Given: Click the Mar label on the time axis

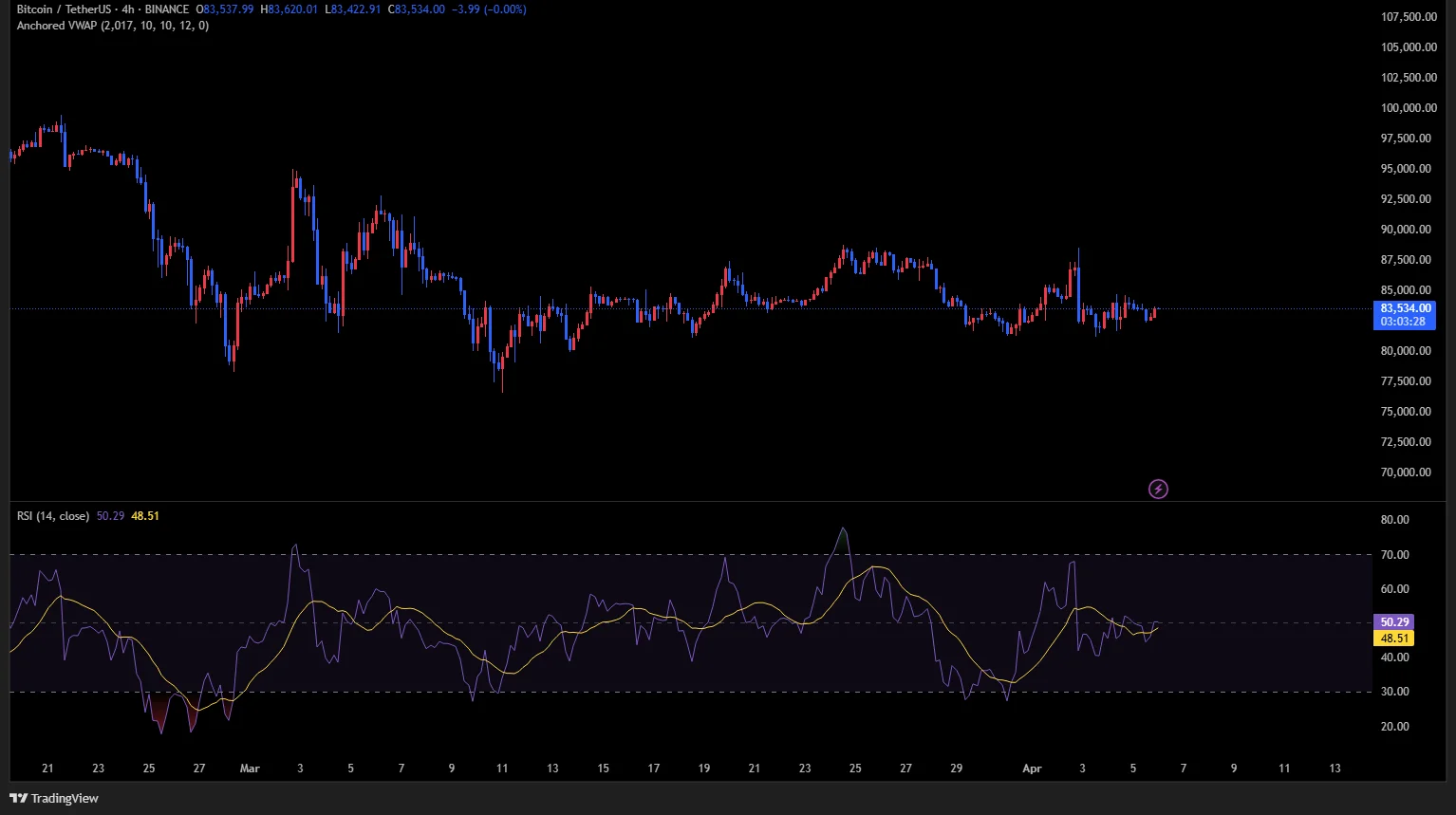Looking at the screenshot, I should [x=250, y=769].
